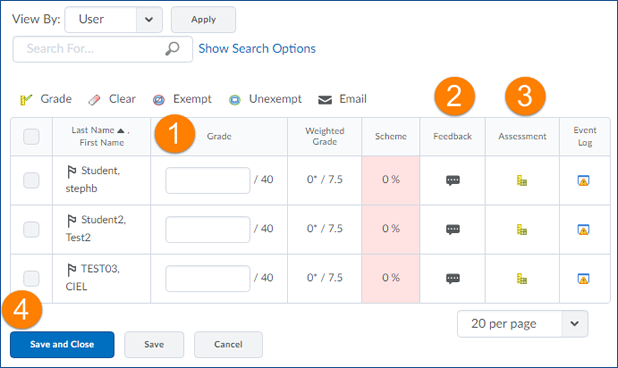Click 0 % scheme cell for Student, stephb
This screenshot has width=618, height=368.
pyautogui.click(x=391, y=180)
